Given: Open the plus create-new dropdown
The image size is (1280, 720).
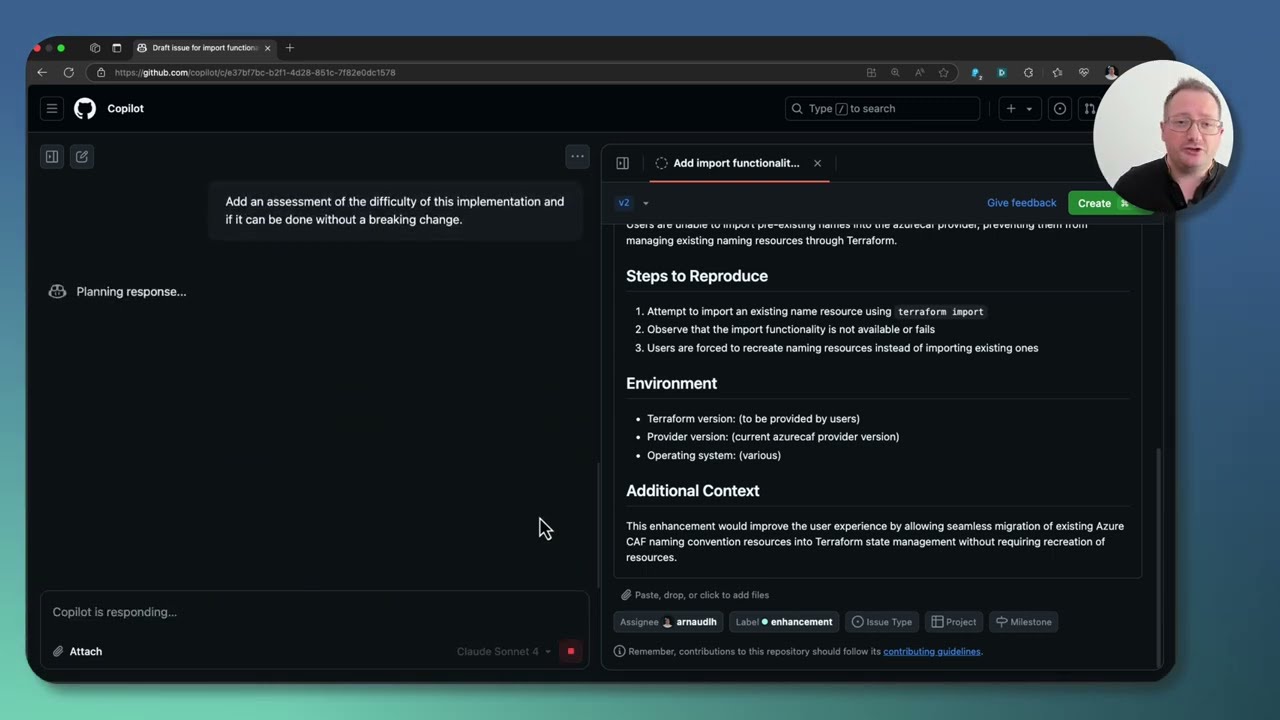Looking at the screenshot, I should (x=1018, y=108).
